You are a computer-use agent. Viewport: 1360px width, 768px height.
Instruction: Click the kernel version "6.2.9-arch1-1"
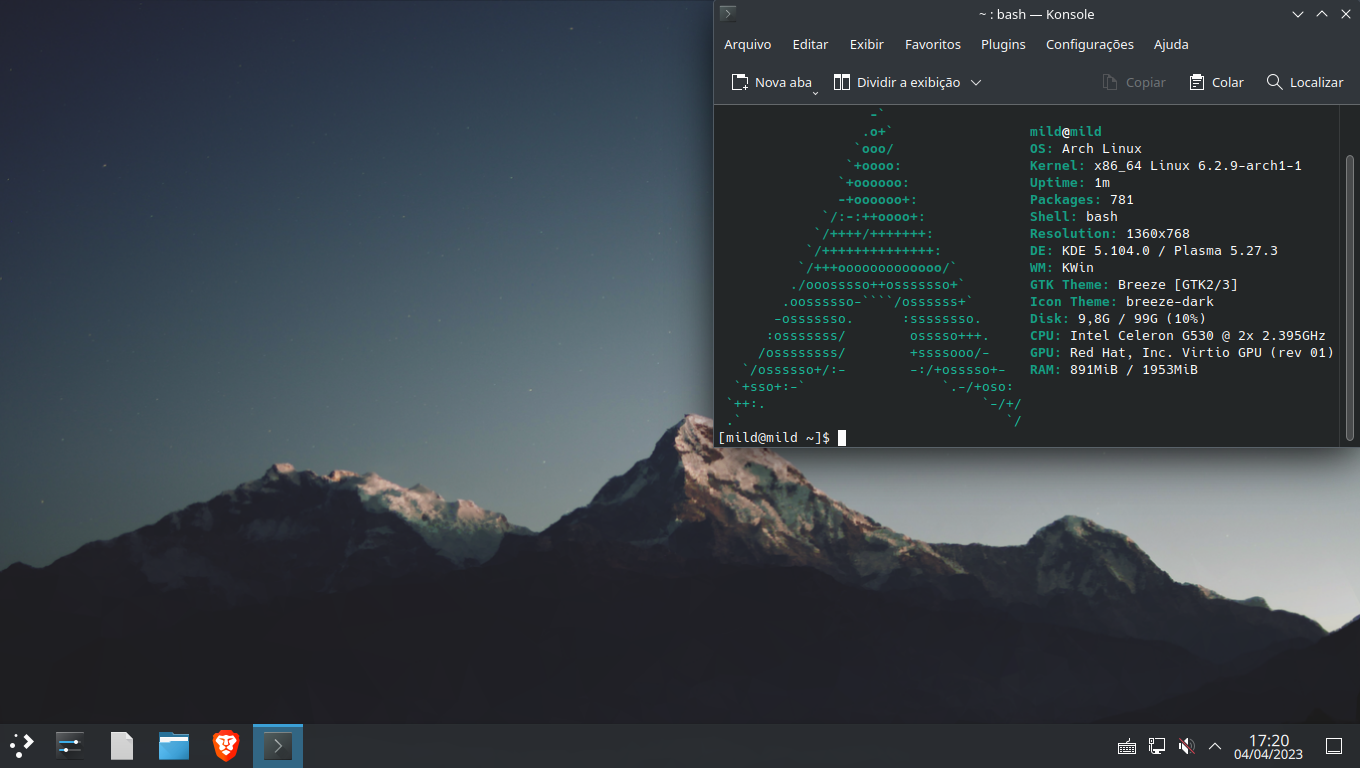click(x=1250, y=165)
